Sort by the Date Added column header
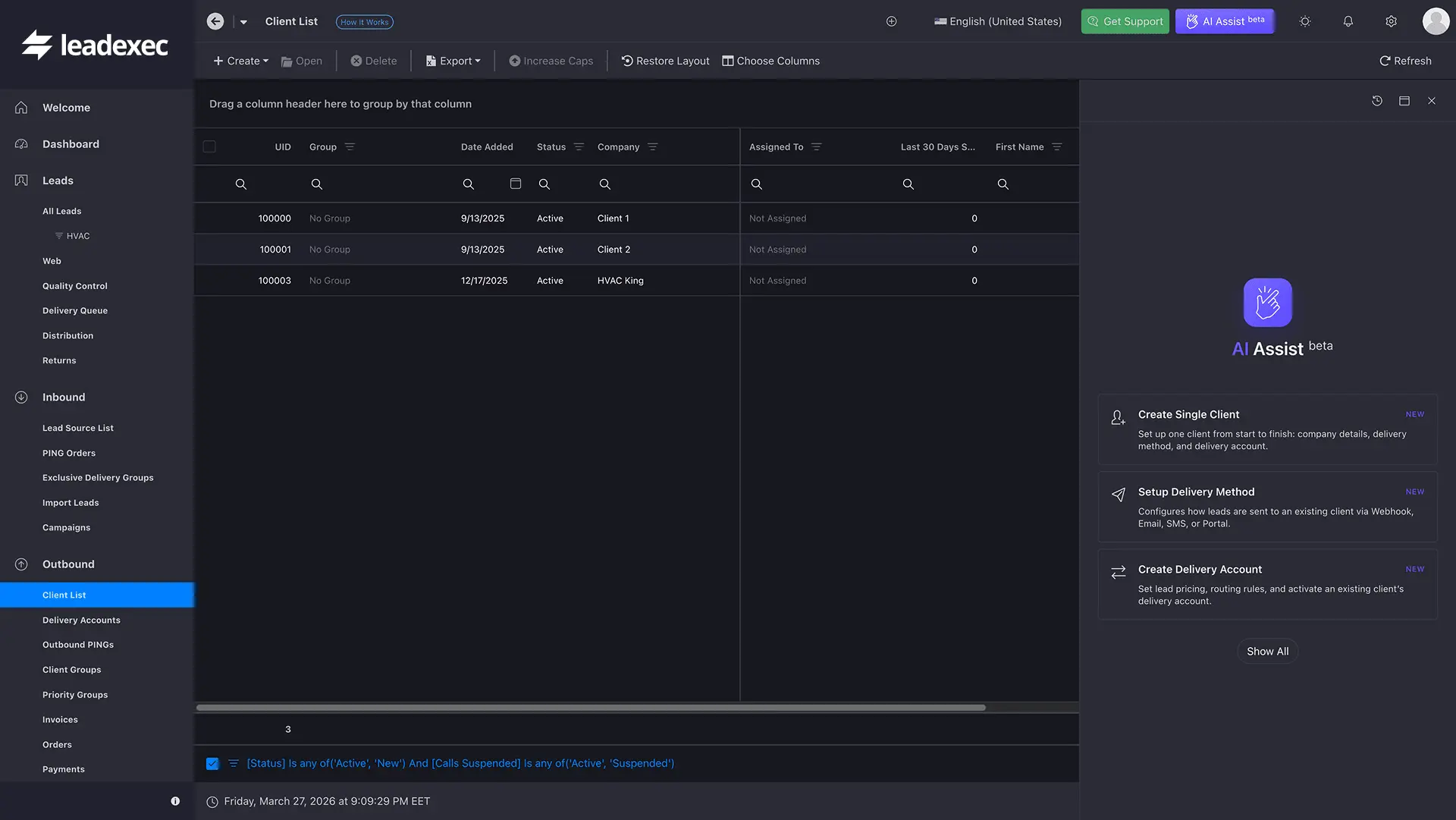Image resolution: width=1456 pixels, height=820 pixels. (x=487, y=146)
